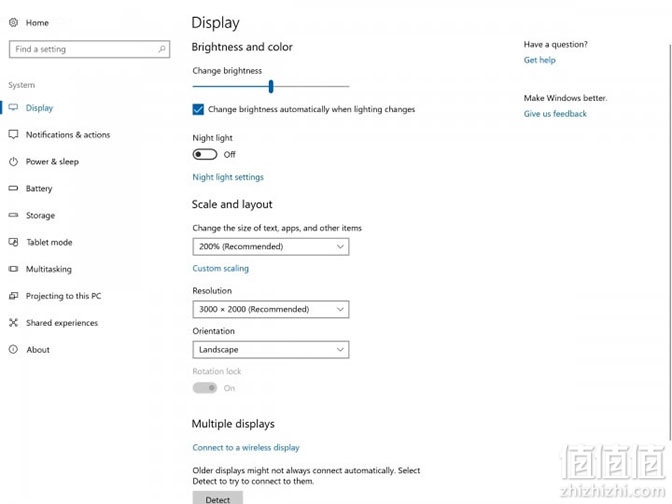Image resolution: width=672 pixels, height=504 pixels.
Task: Expand the 3000 × 2000 Resolution dropdown
Action: 271,309
